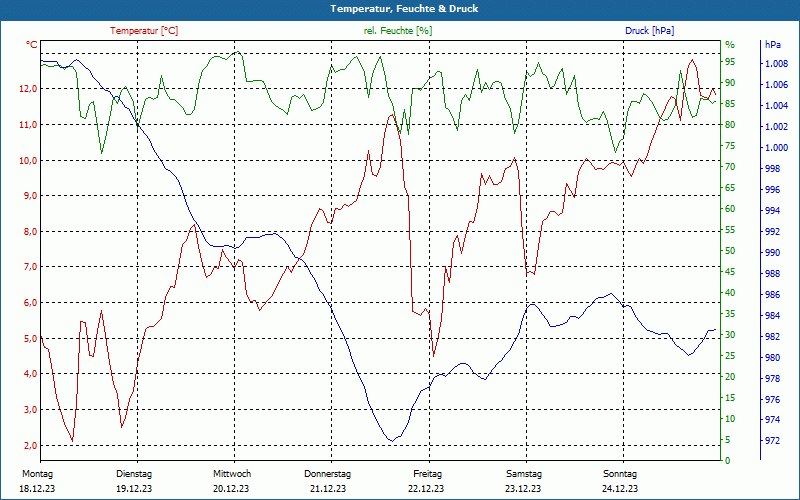Click the blue "994" pressure axis value

click(x=773, y=210)
